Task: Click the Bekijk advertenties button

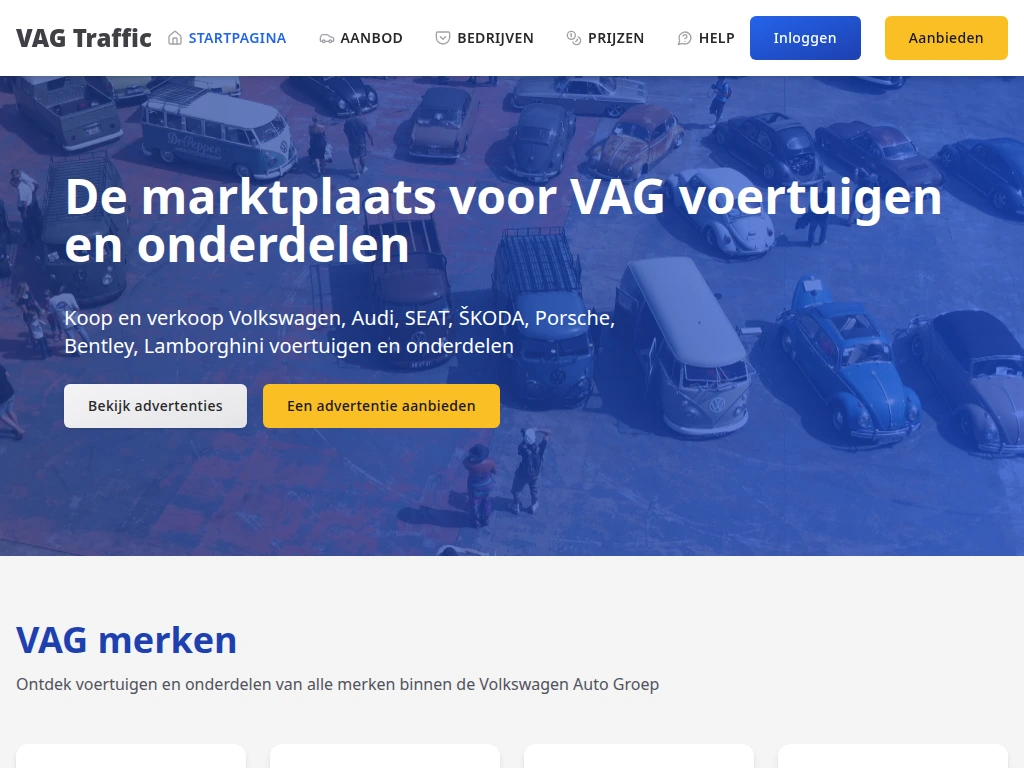Action: [155, 406]
